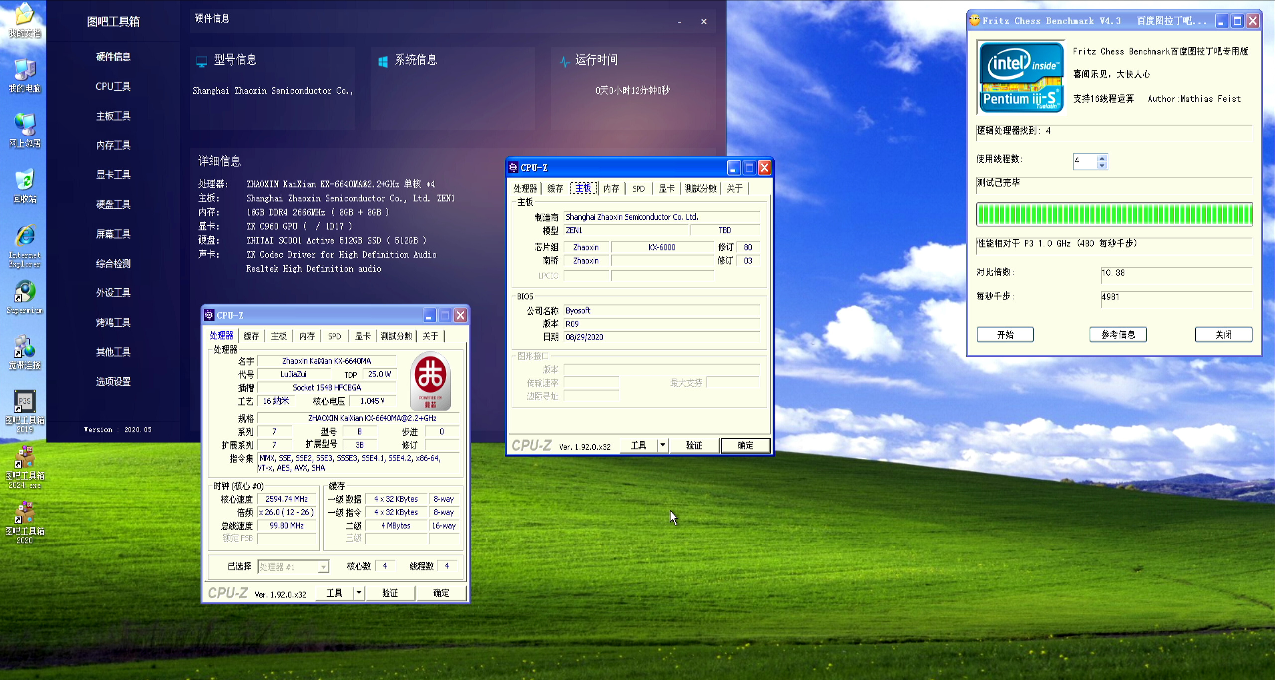The width and height of the screenshot is (1275, 680).
Task: Click the thread count input field
Action: (x=1084, y=161)
